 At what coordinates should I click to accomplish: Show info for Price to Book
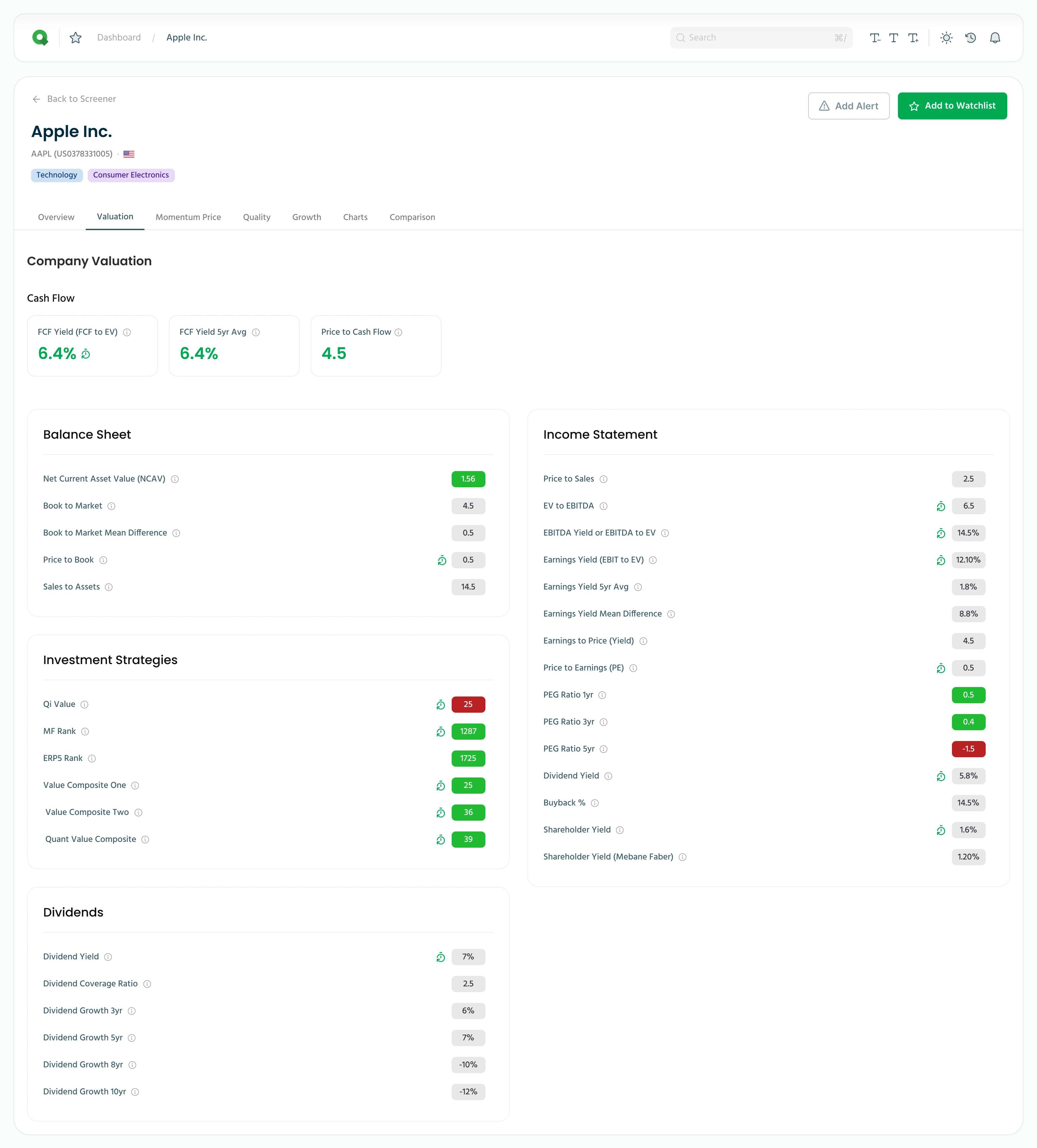(x=103, y=560)
